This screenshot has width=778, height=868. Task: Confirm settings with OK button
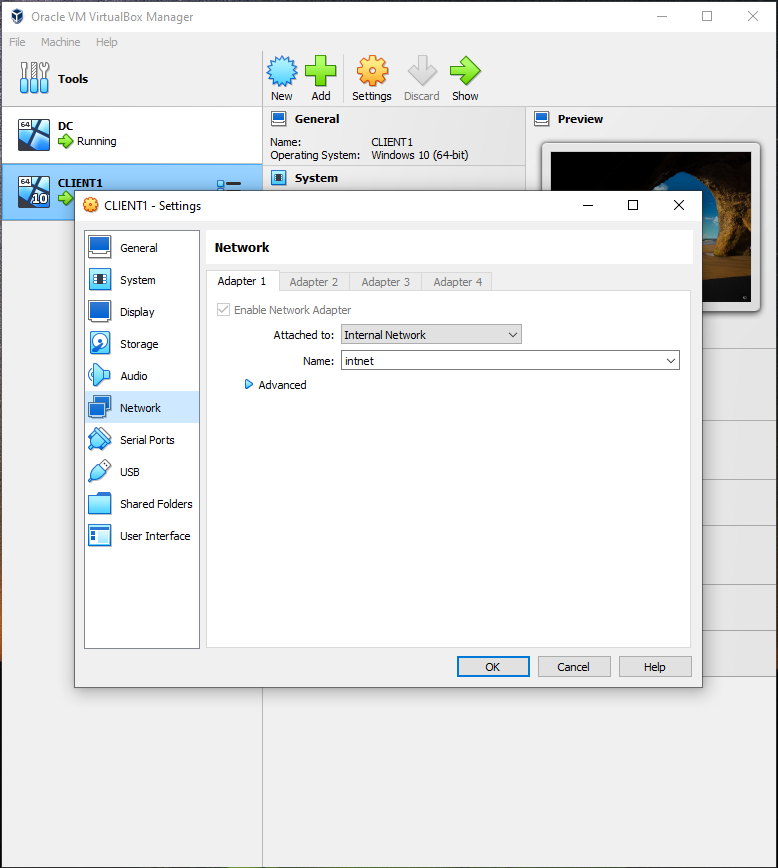493,666
